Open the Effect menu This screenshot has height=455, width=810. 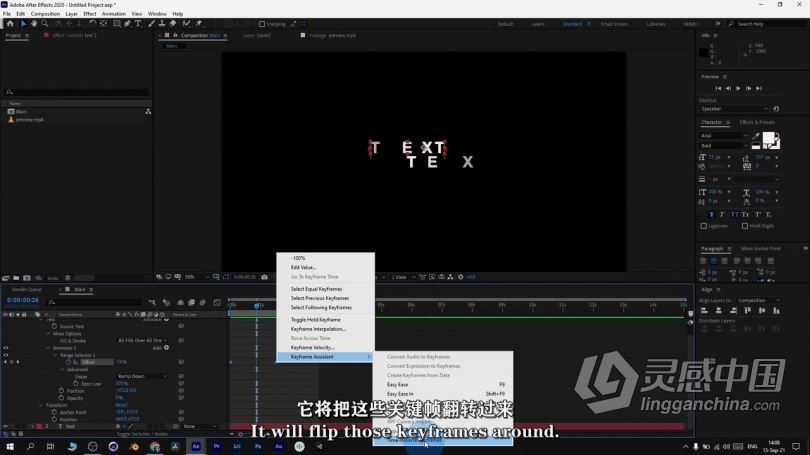90,14
